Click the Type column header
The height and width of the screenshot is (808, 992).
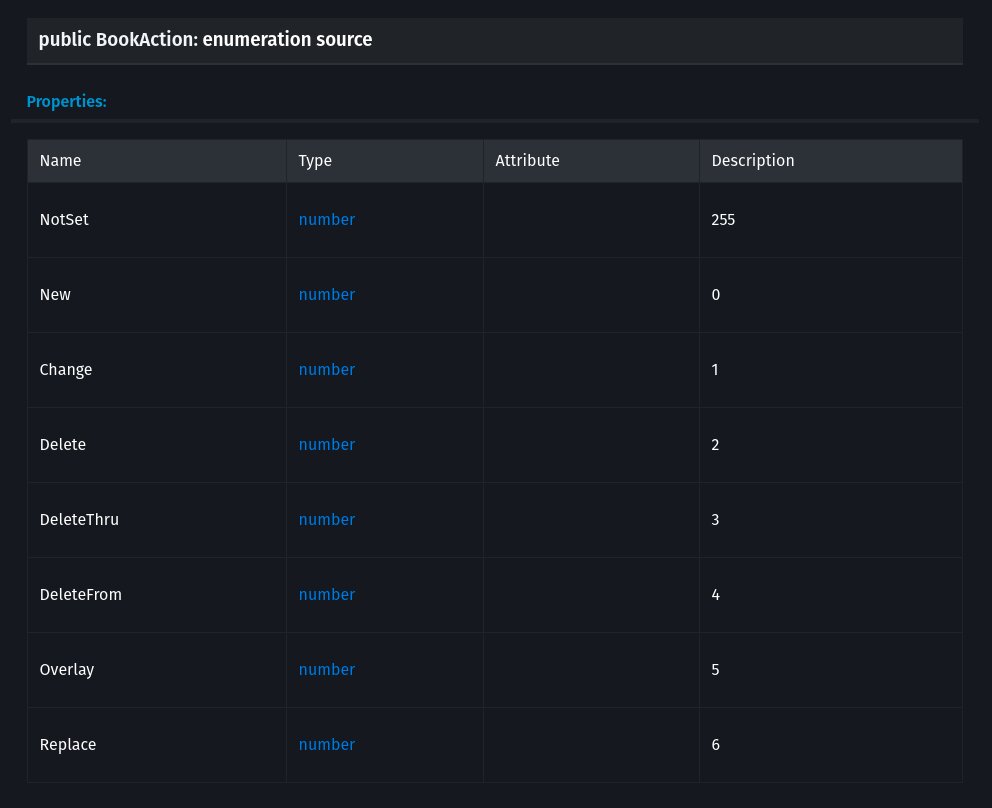tap(315, 160)
